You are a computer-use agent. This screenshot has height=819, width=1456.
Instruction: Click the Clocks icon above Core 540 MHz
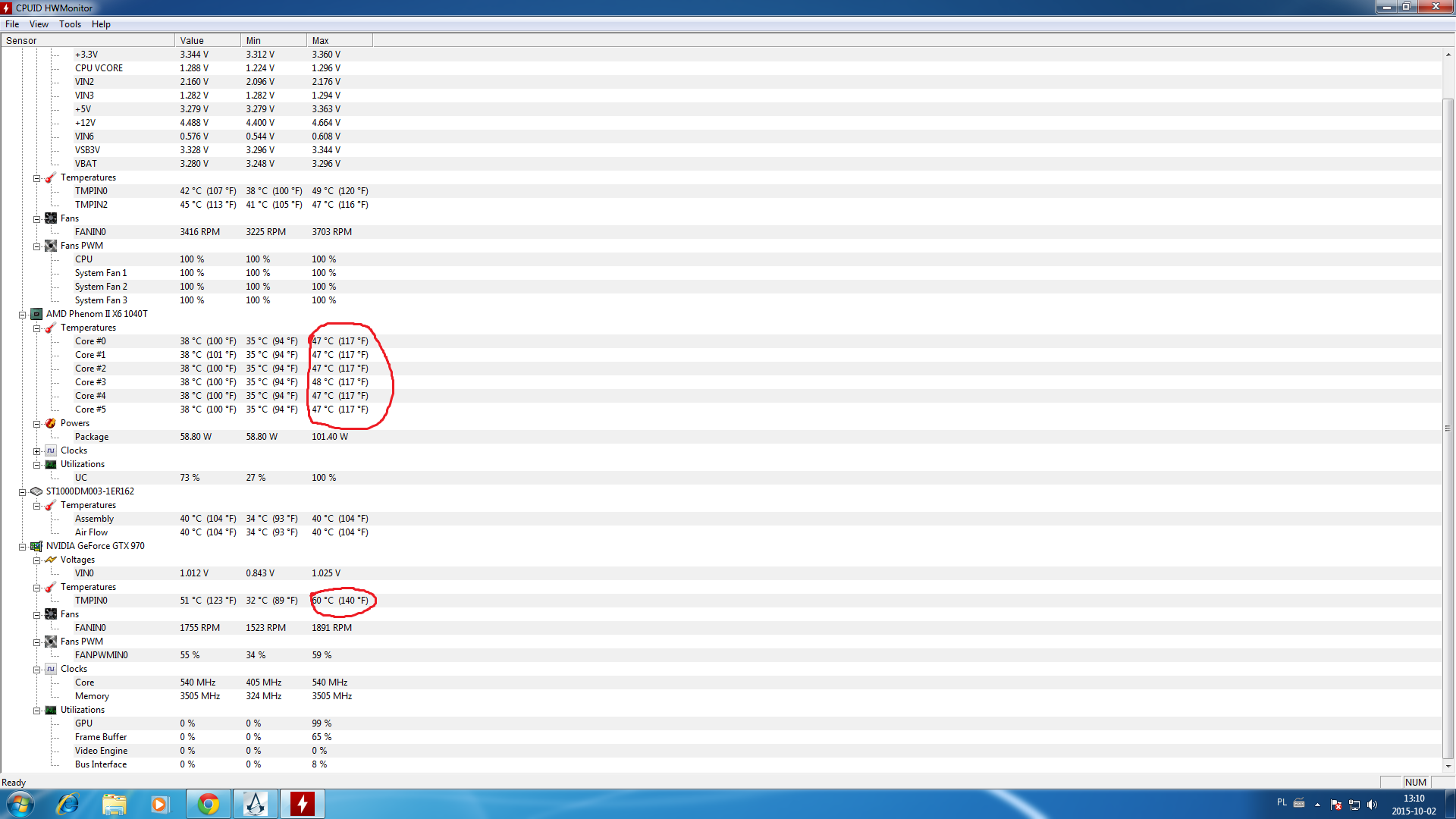[x=51, y=669]
